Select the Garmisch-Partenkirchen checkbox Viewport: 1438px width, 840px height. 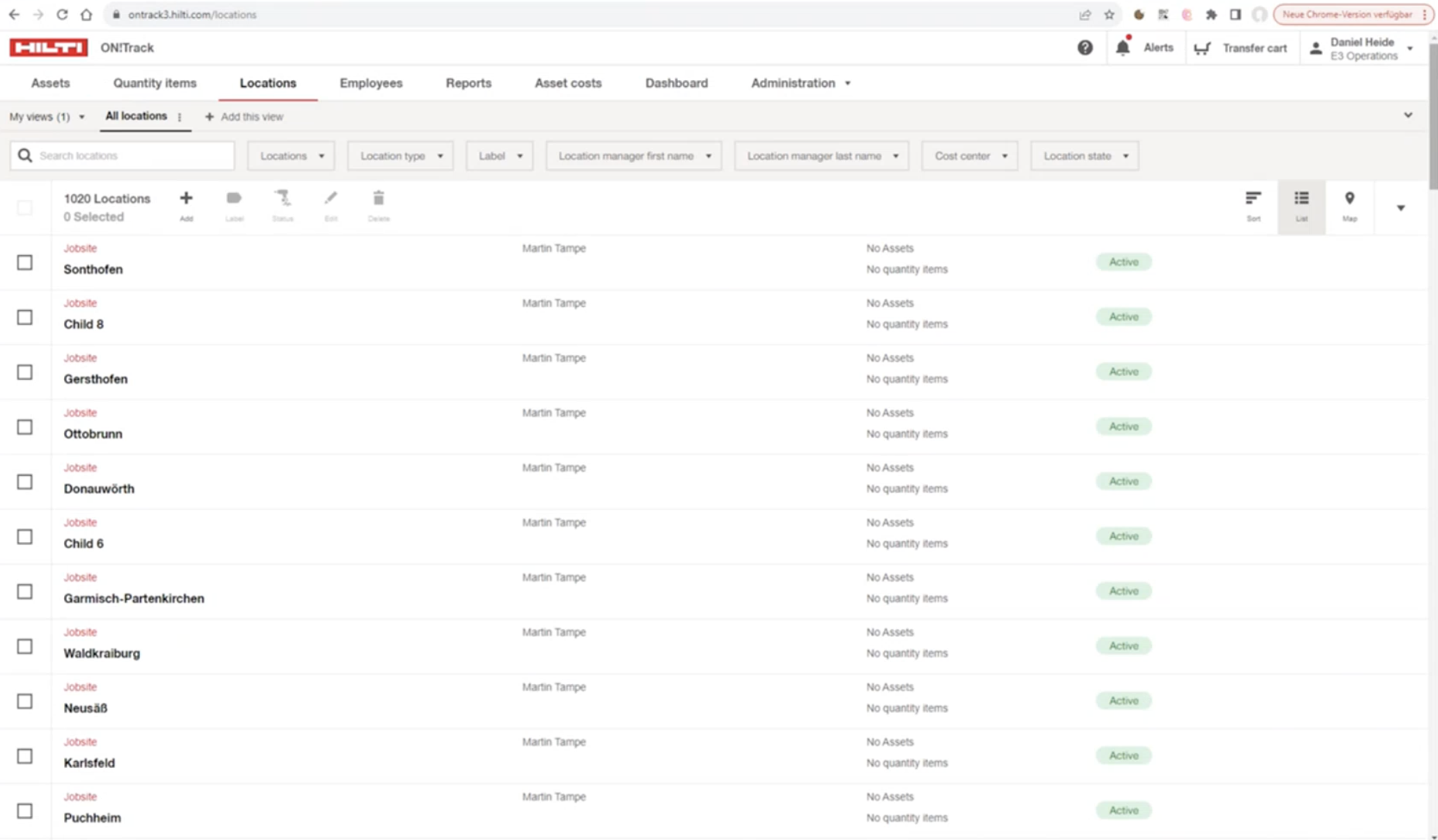25,592
